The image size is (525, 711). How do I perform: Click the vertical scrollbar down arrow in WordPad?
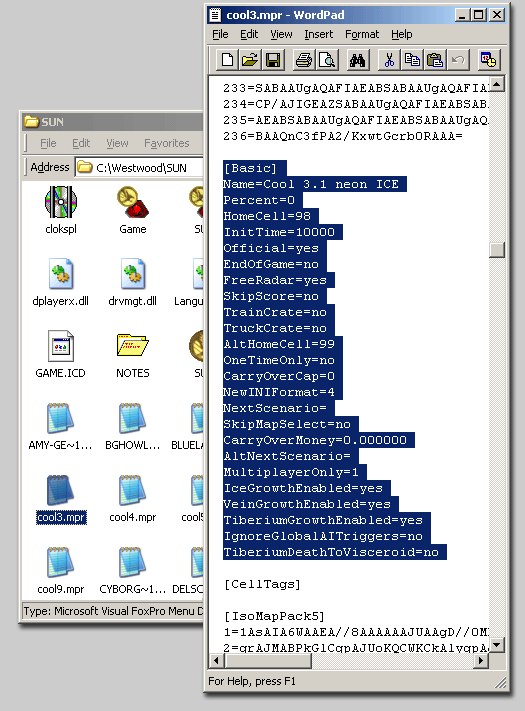[x=497, y=644]
